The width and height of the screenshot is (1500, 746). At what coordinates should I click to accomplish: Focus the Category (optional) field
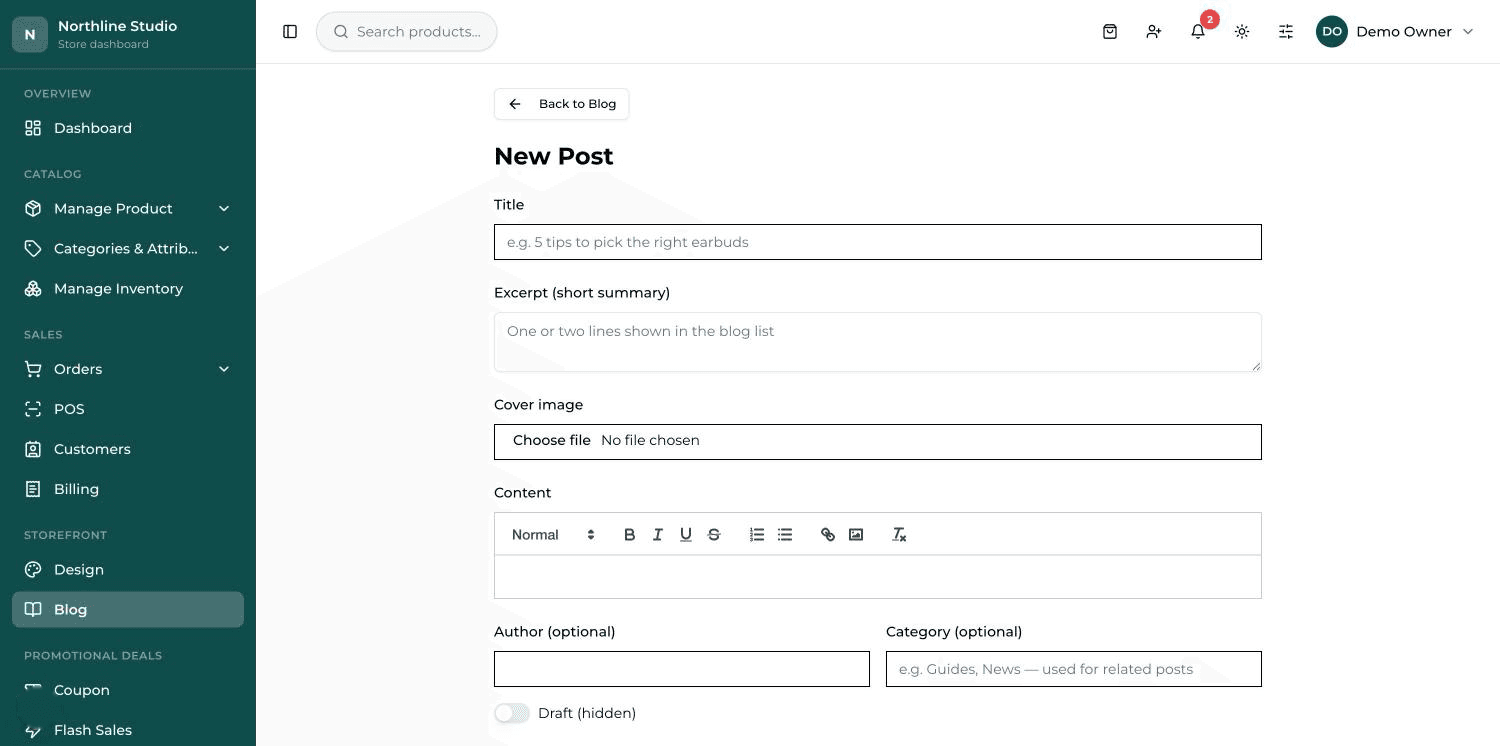pos(1074,669)
